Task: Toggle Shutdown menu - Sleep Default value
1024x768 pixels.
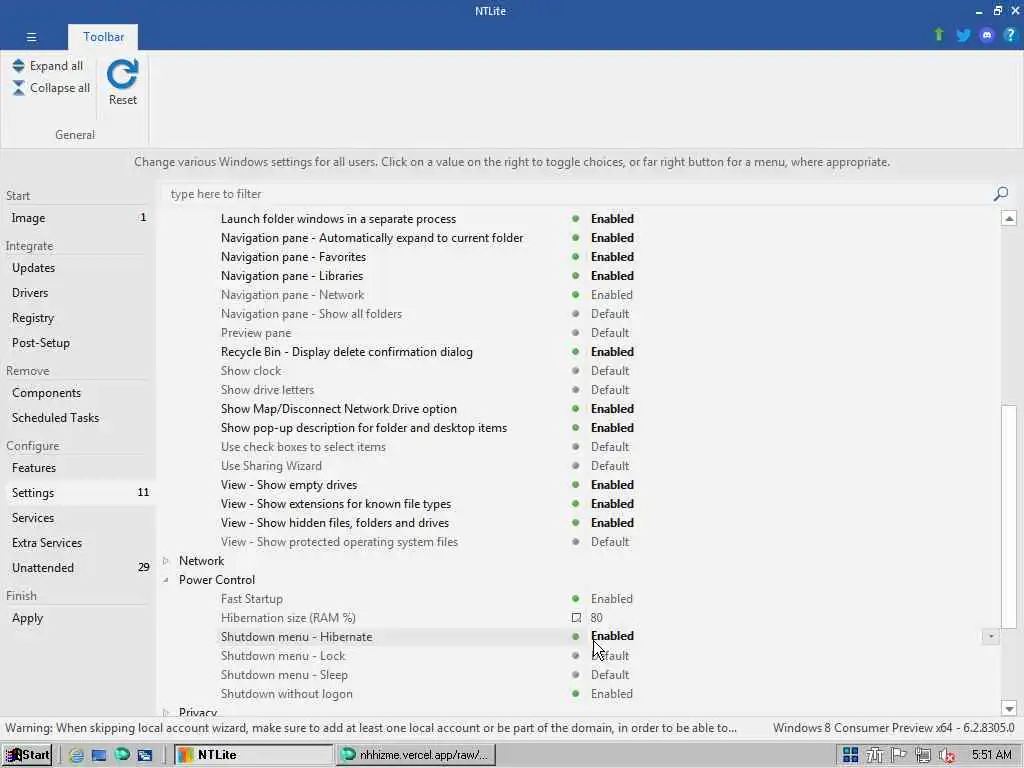Action: (609, 675)
